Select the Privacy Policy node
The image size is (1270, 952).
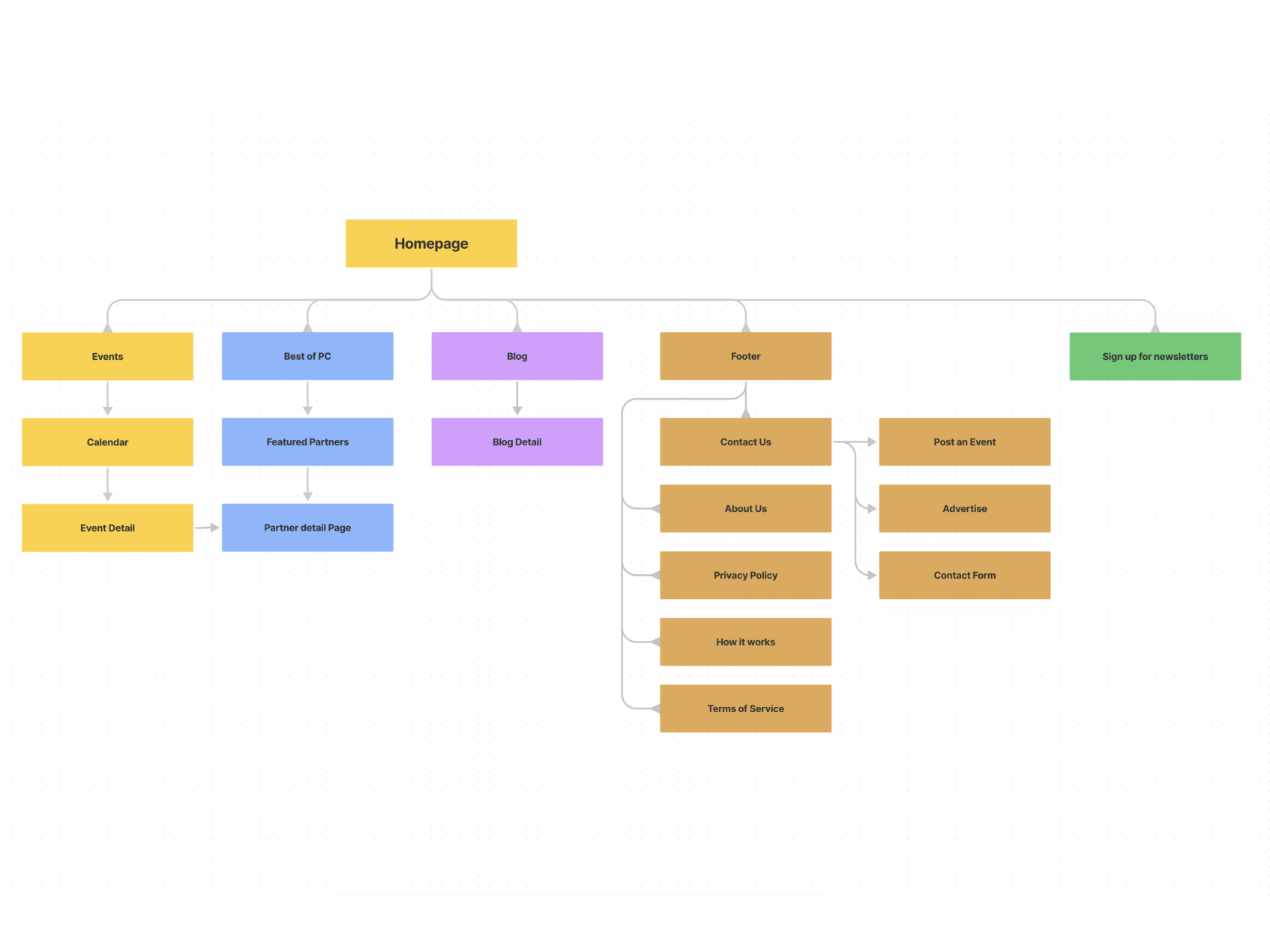click(x=746, y=575)
